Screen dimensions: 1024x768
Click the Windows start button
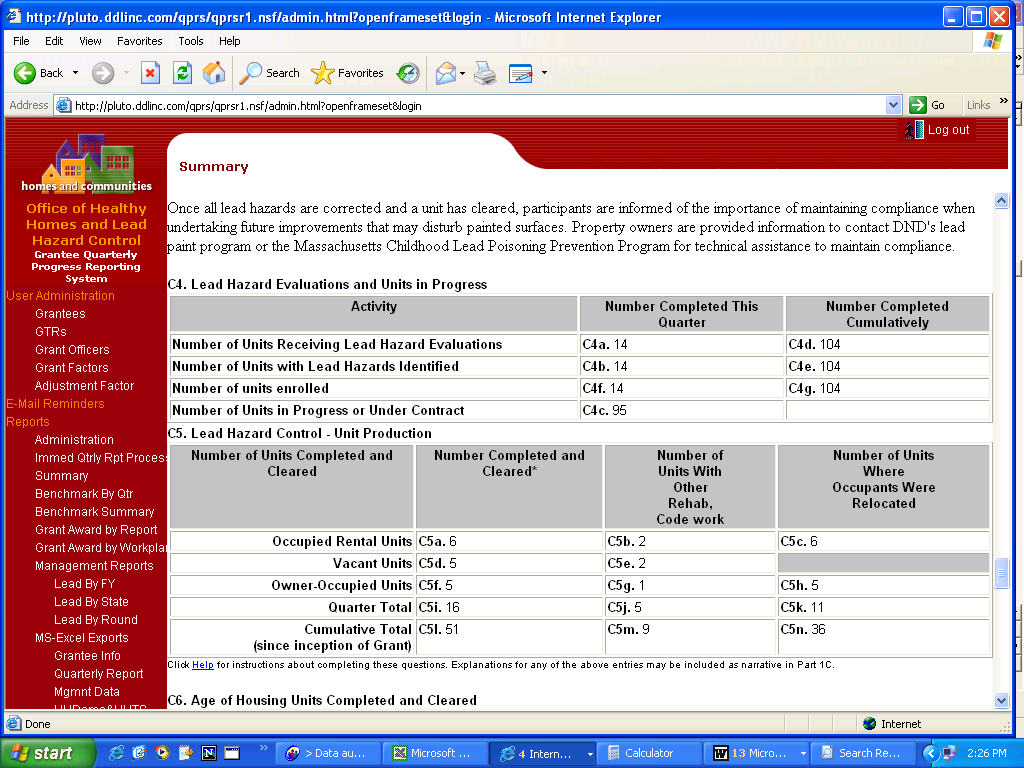[x=47, y=754]
